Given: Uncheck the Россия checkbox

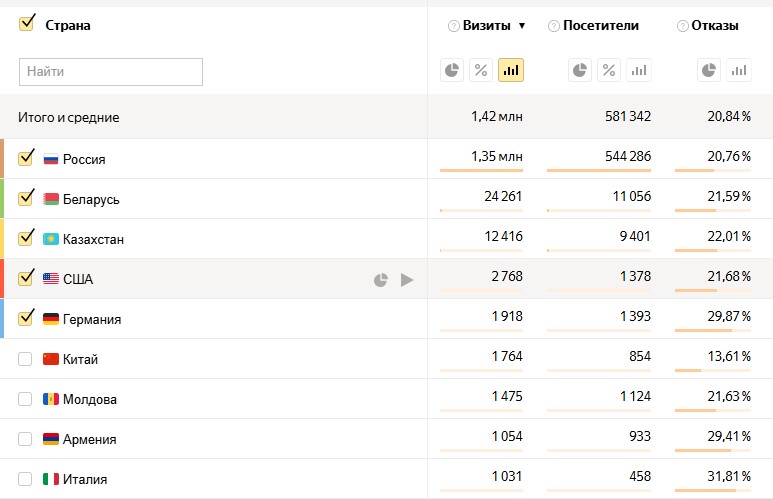Looking at the screenshot, I should pos(26,158).
